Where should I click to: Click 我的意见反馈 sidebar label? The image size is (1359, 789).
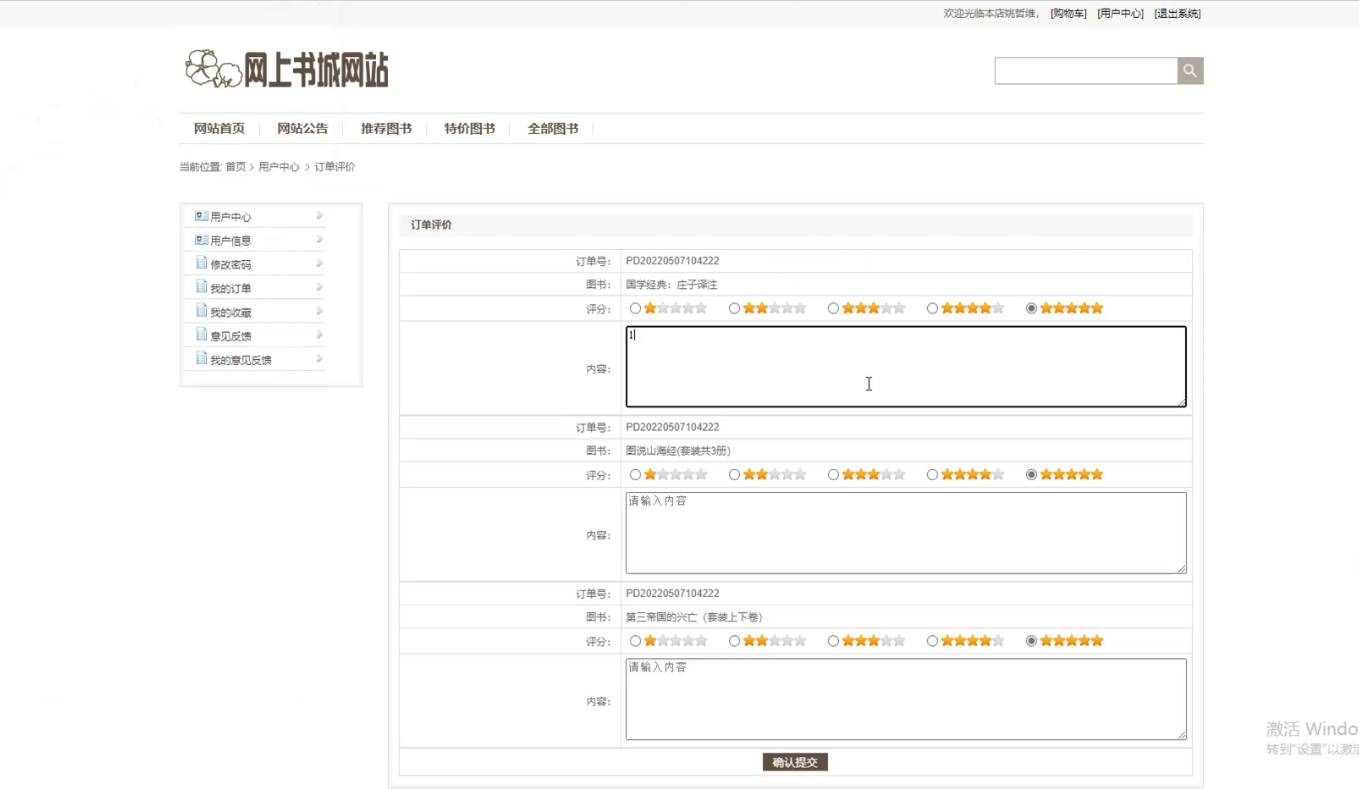tap(241, 360)
